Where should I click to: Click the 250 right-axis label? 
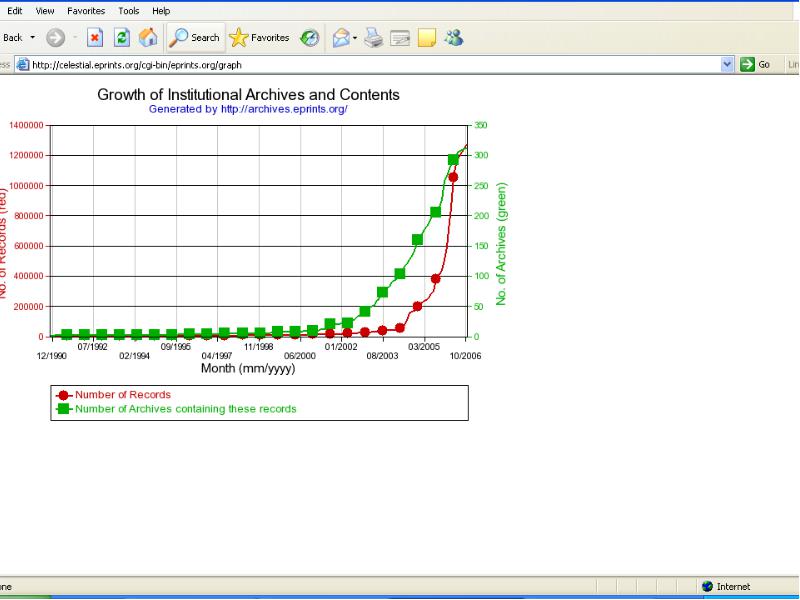click(x=481, y=186)
